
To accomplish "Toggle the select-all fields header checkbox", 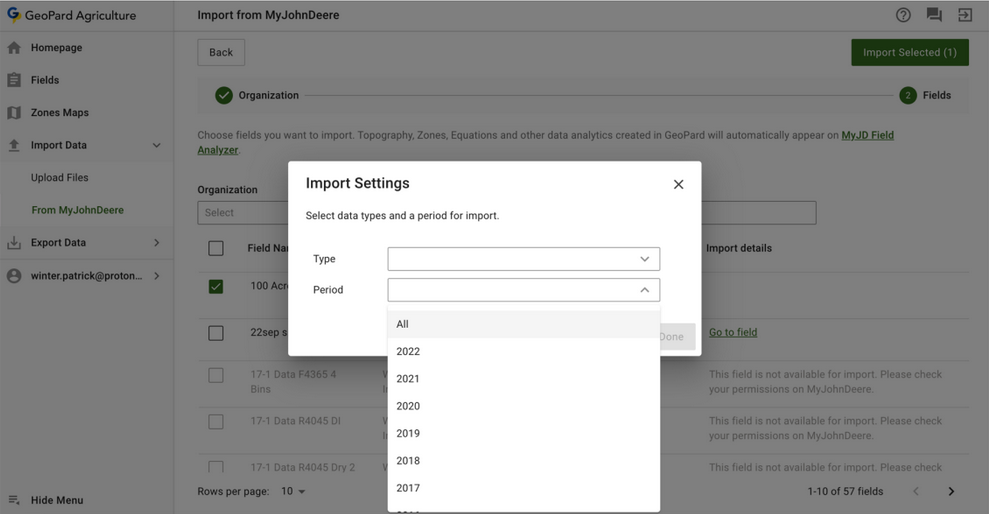I will pos(216,248).
